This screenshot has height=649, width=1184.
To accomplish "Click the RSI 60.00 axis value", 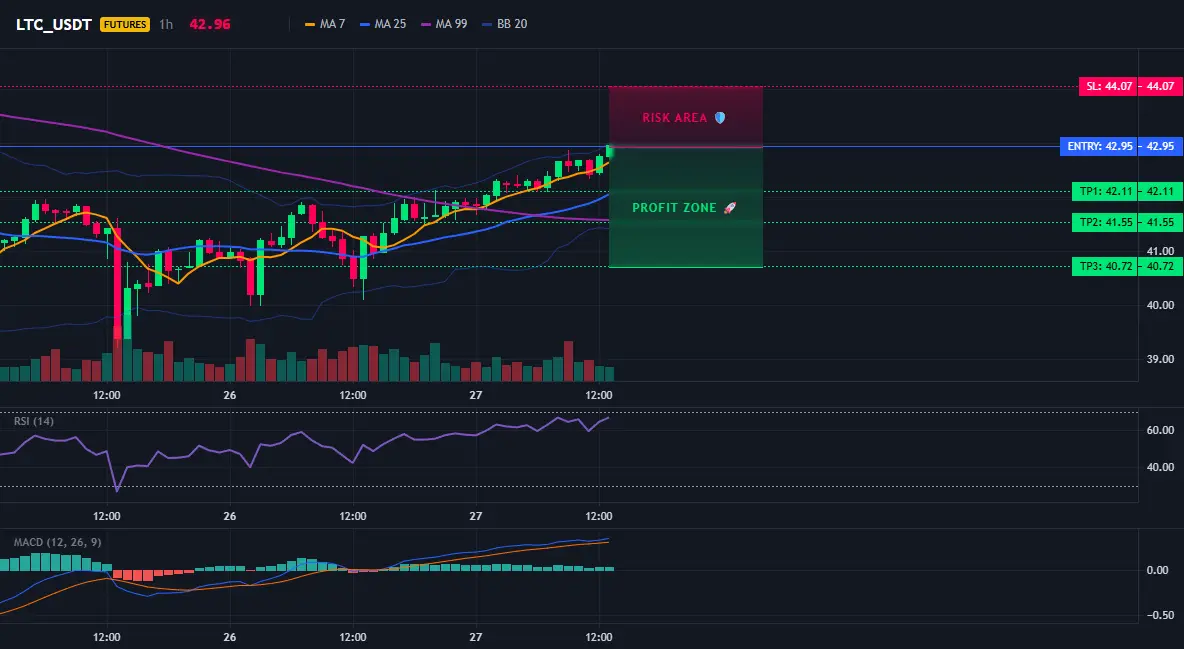I will (x=1161, y=430).
